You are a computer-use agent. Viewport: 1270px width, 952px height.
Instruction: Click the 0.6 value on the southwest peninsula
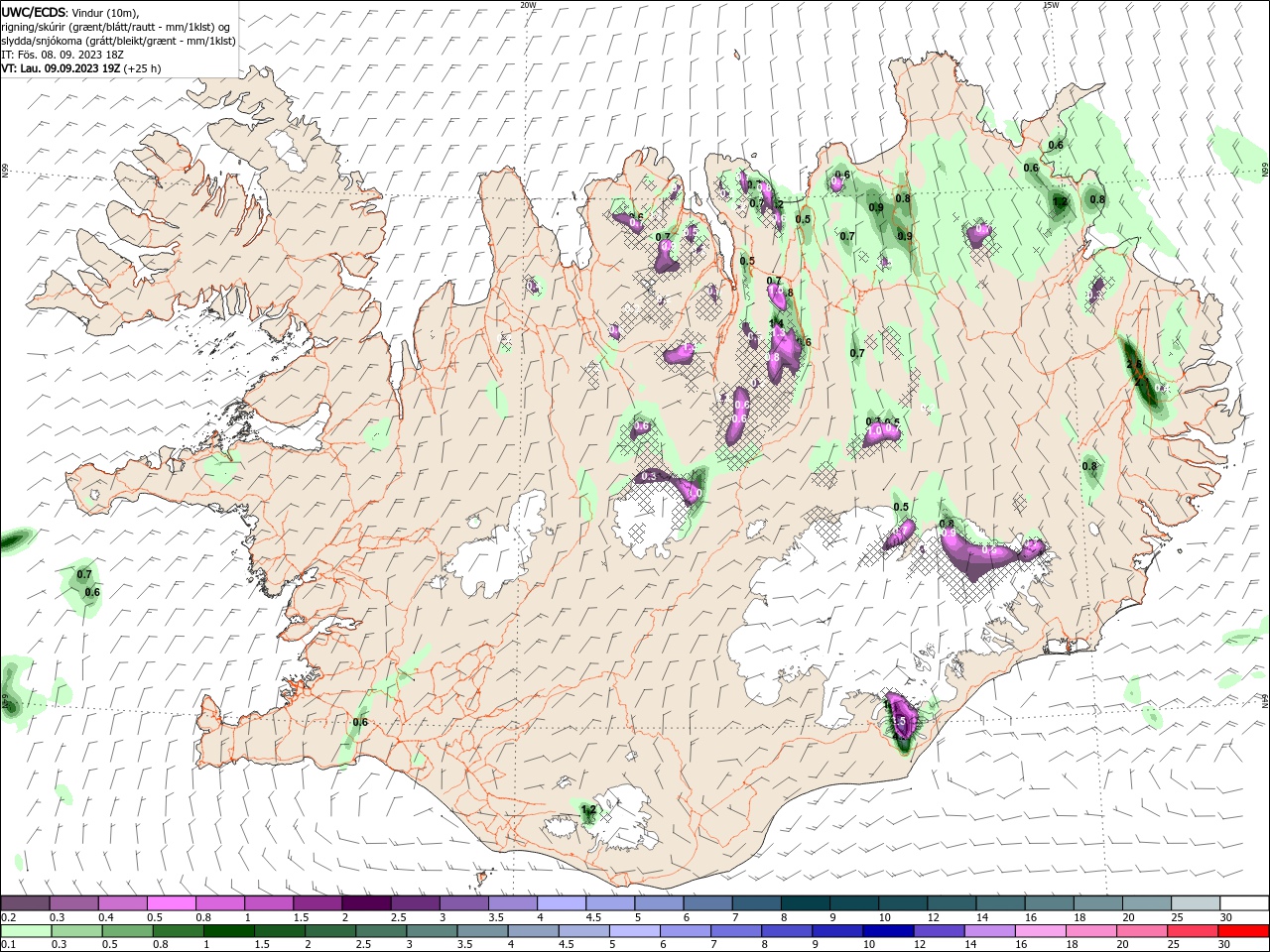tap(360, 722)
